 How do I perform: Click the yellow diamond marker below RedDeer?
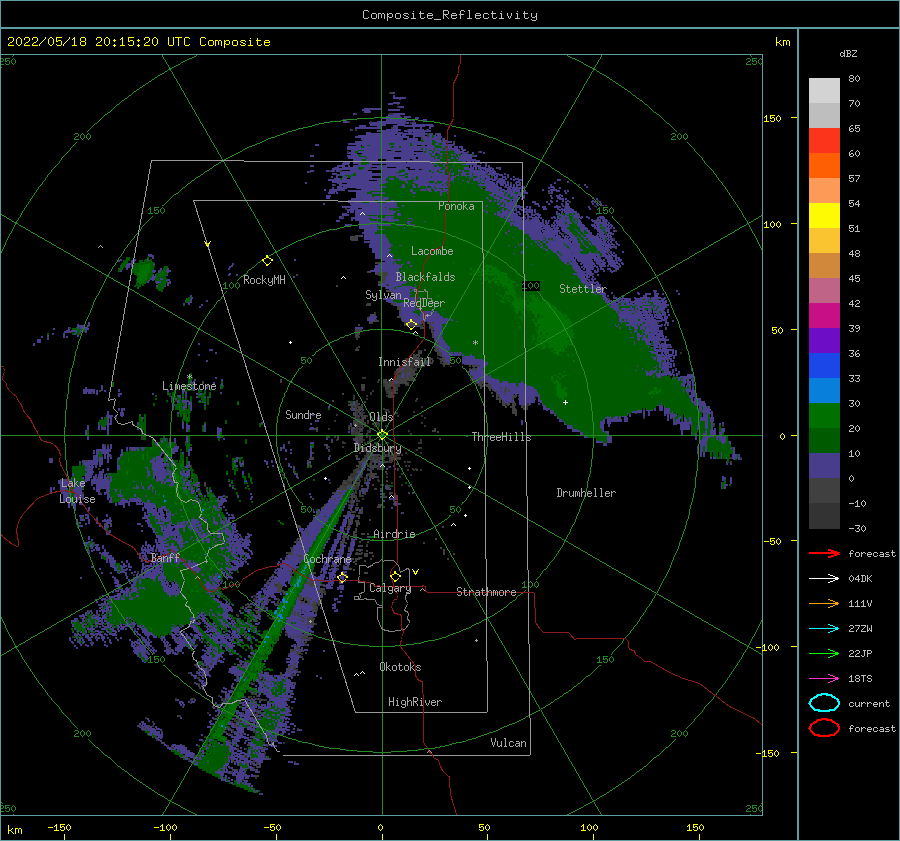click(x=412, y=324)
